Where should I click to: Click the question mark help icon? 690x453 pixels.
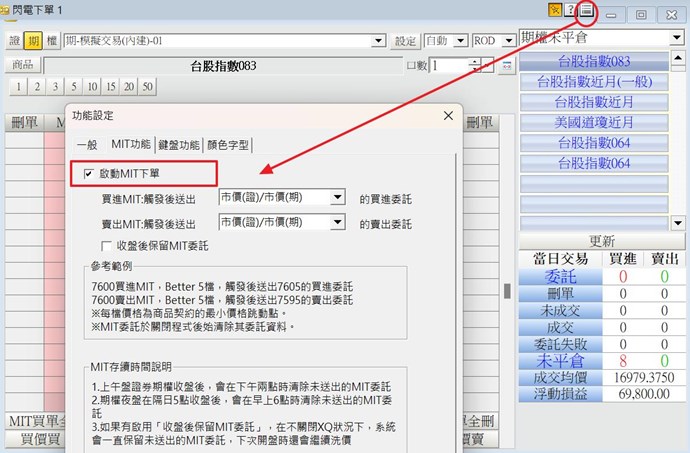coord(571,11)
